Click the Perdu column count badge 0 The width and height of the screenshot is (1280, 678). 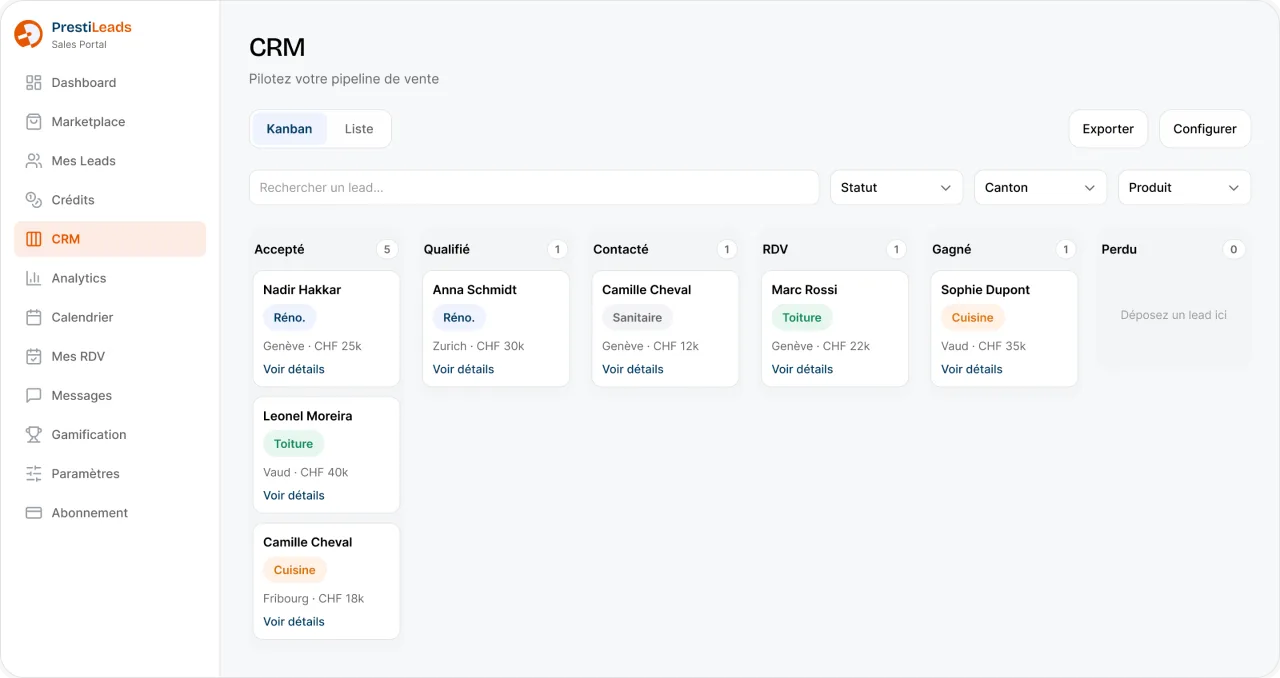(x=1234, y=249)
